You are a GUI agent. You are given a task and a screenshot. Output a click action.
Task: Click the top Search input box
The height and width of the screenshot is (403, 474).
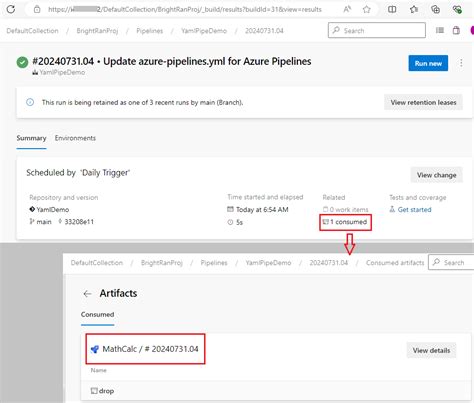(x=377, y=30)
